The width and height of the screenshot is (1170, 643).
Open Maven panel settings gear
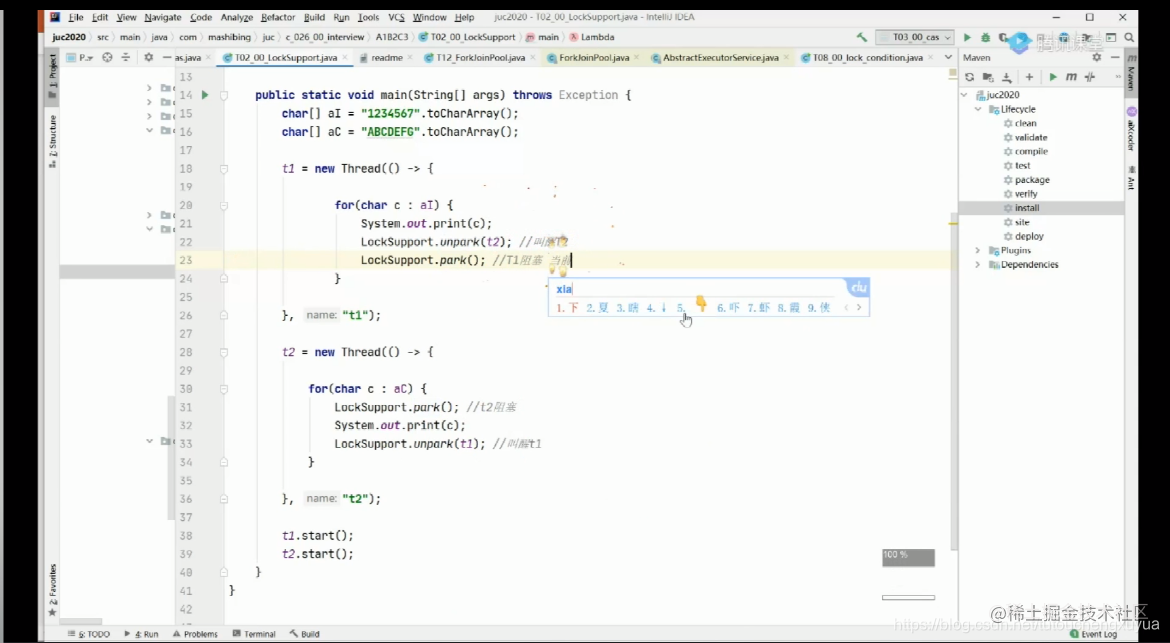[1097, 57]
